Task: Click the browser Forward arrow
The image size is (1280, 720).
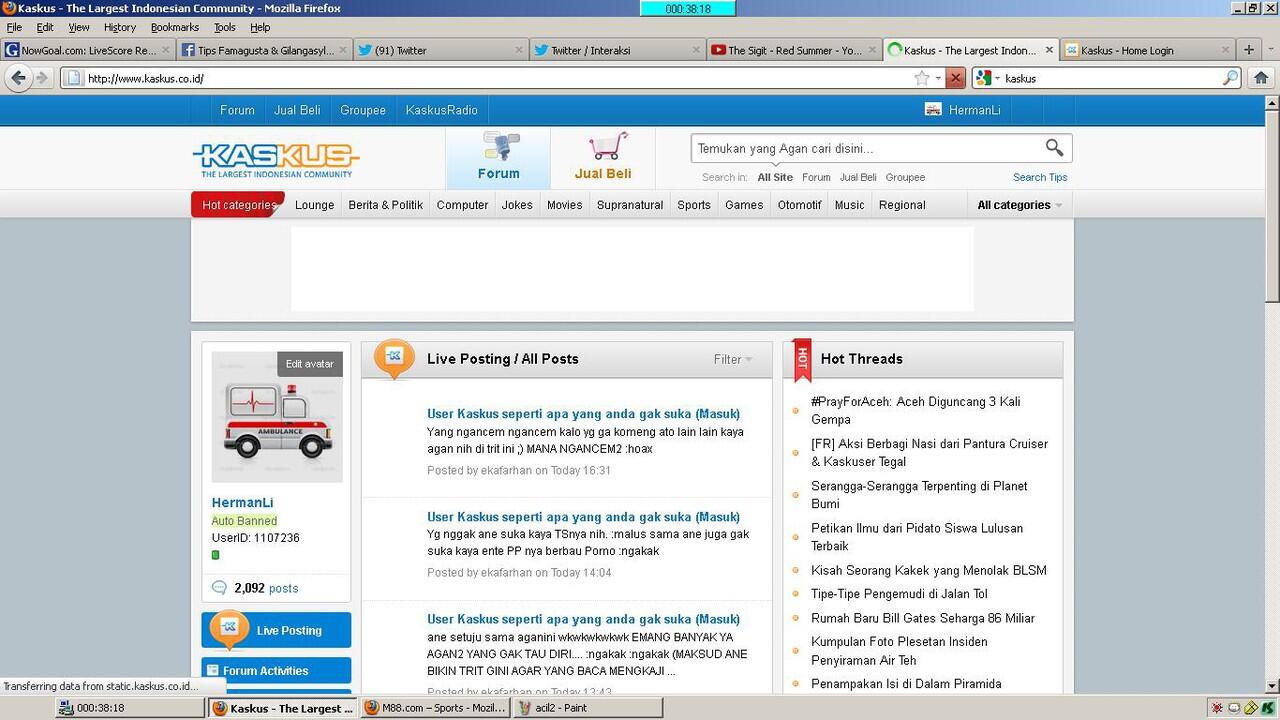Action: [x=42, y=78]
